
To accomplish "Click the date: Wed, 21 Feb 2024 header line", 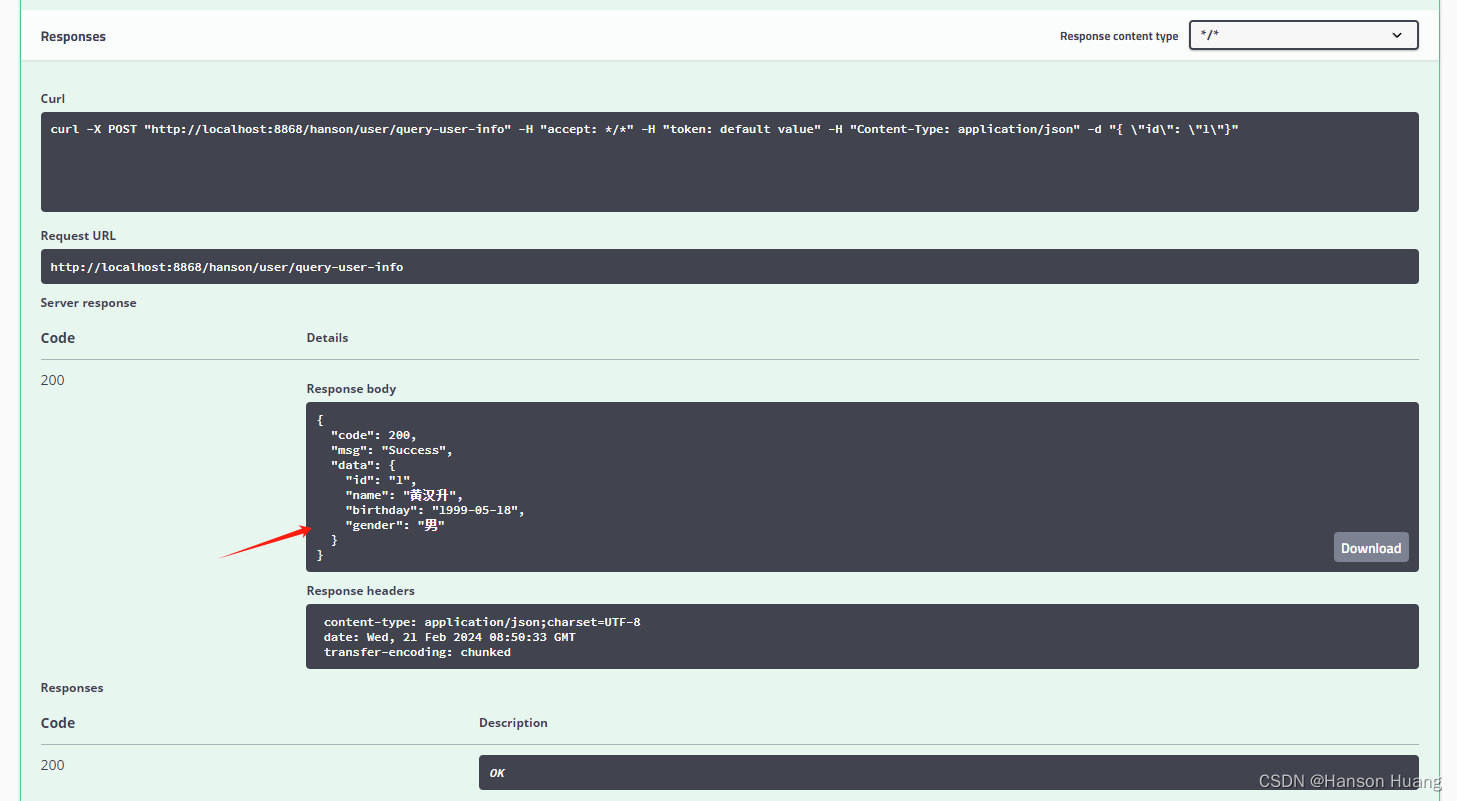I will point(450,637).
